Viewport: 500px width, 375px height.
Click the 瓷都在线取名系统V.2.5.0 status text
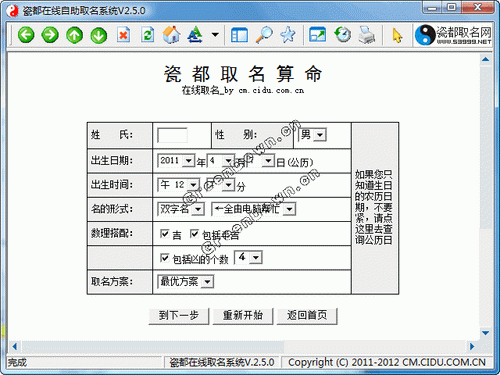pos(222,362)
